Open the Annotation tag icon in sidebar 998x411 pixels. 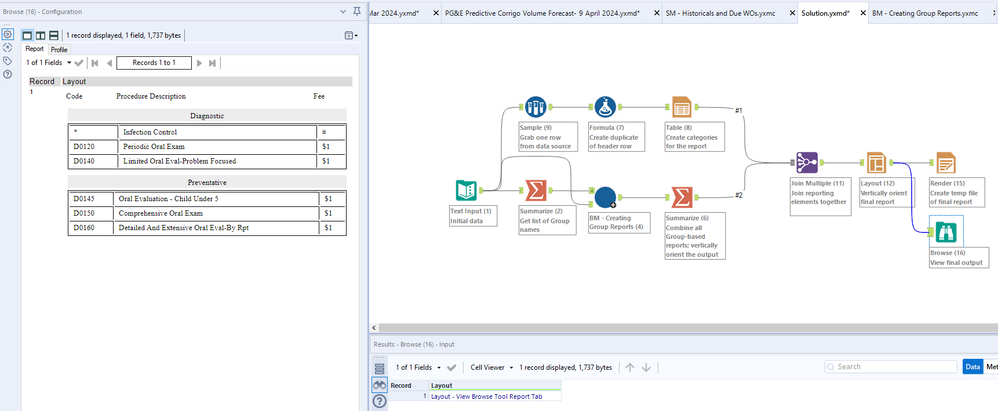8,61
